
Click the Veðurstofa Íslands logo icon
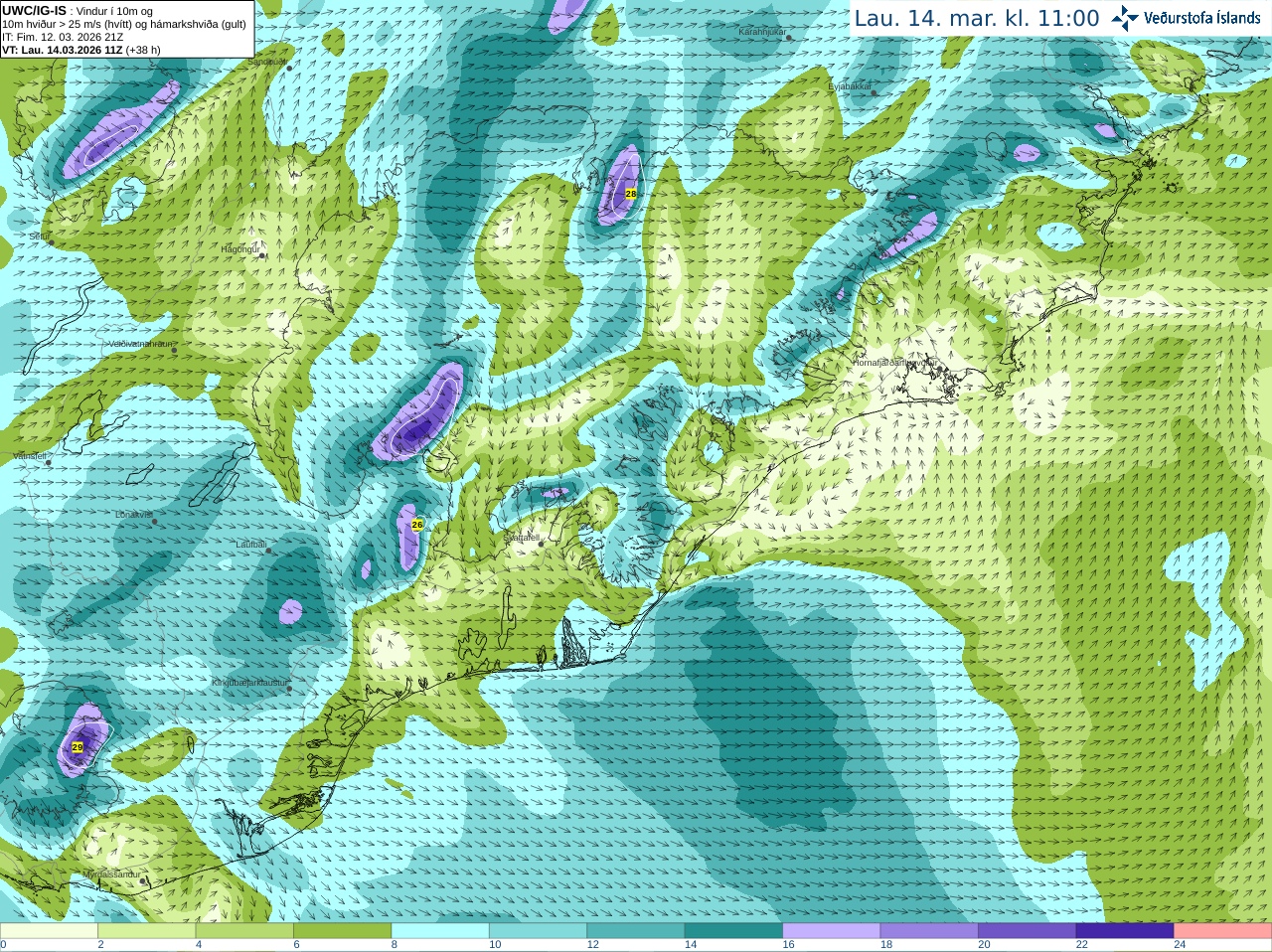tap(1125, 18)
